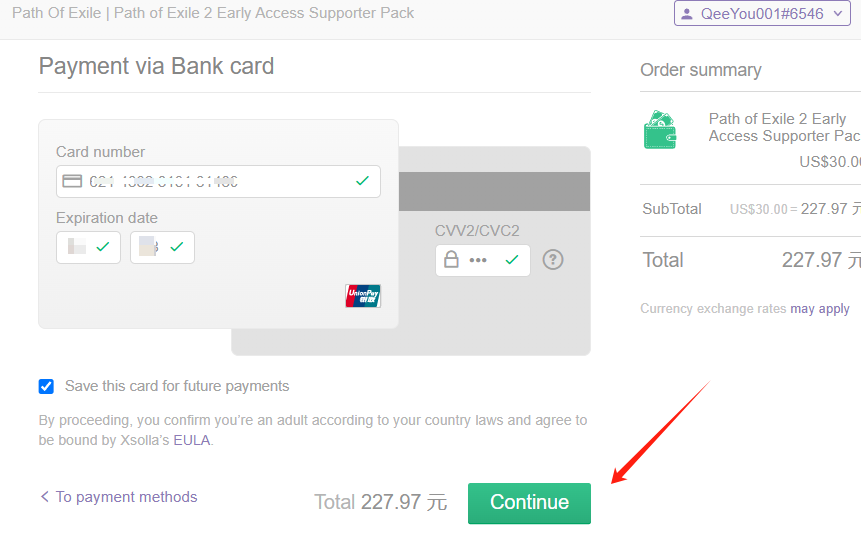Click the green checkmark in card number field
The image size is (861, 539).
(x=362, y=181)
